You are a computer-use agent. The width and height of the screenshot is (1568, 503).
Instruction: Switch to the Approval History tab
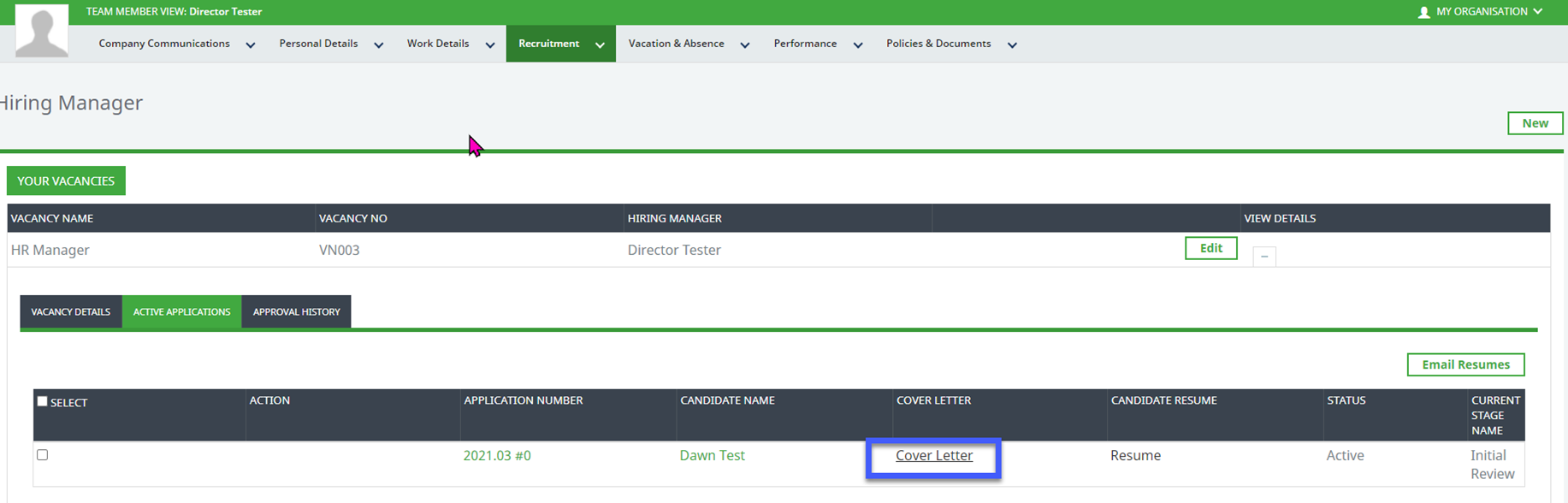(296, 312)
